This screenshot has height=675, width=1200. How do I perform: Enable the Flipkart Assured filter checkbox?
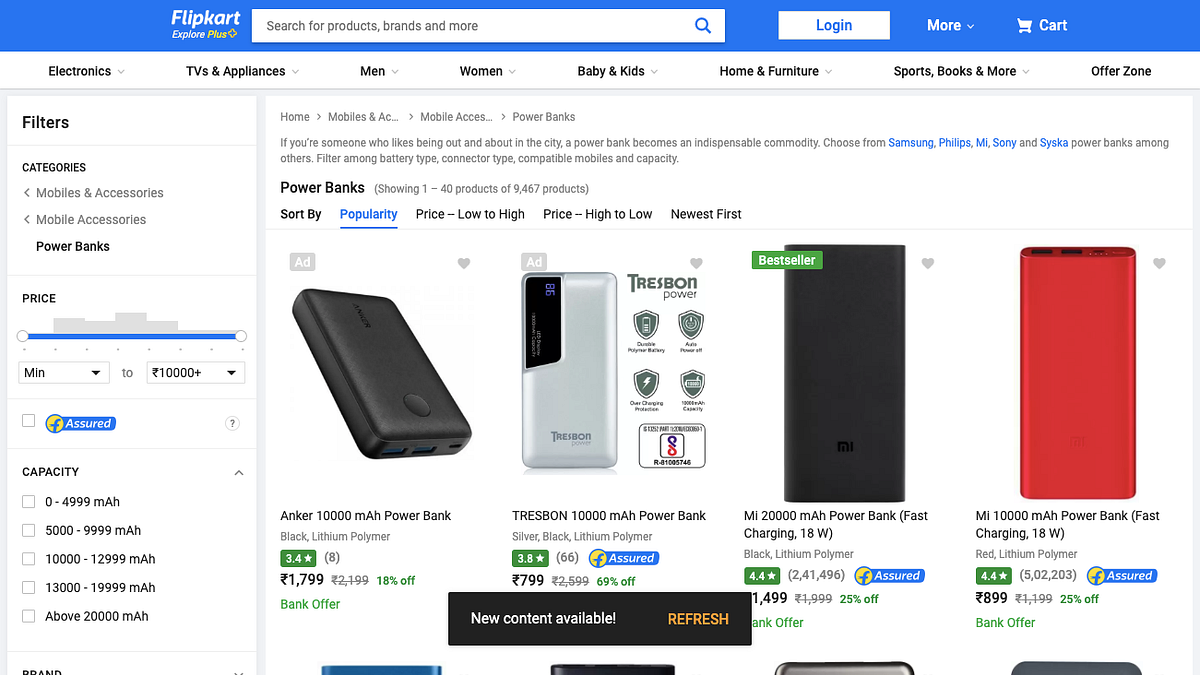27,422
